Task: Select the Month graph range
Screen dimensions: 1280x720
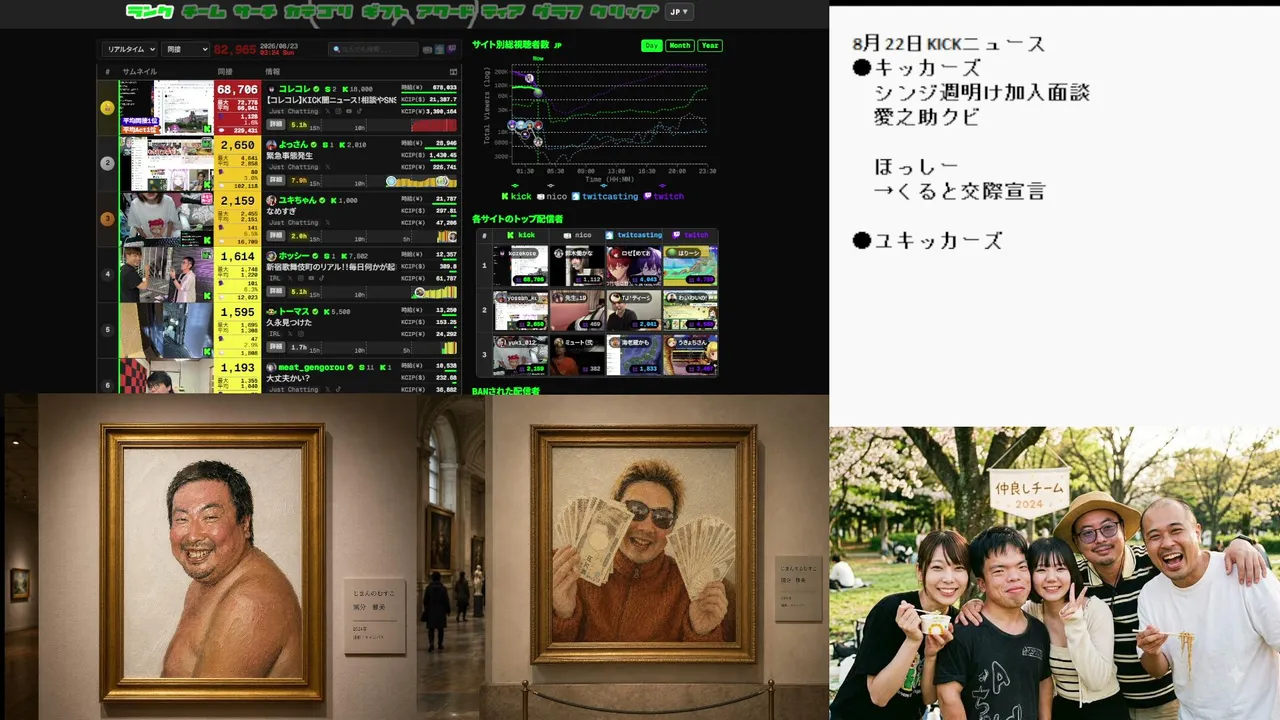Action: (x=680, y=45)
